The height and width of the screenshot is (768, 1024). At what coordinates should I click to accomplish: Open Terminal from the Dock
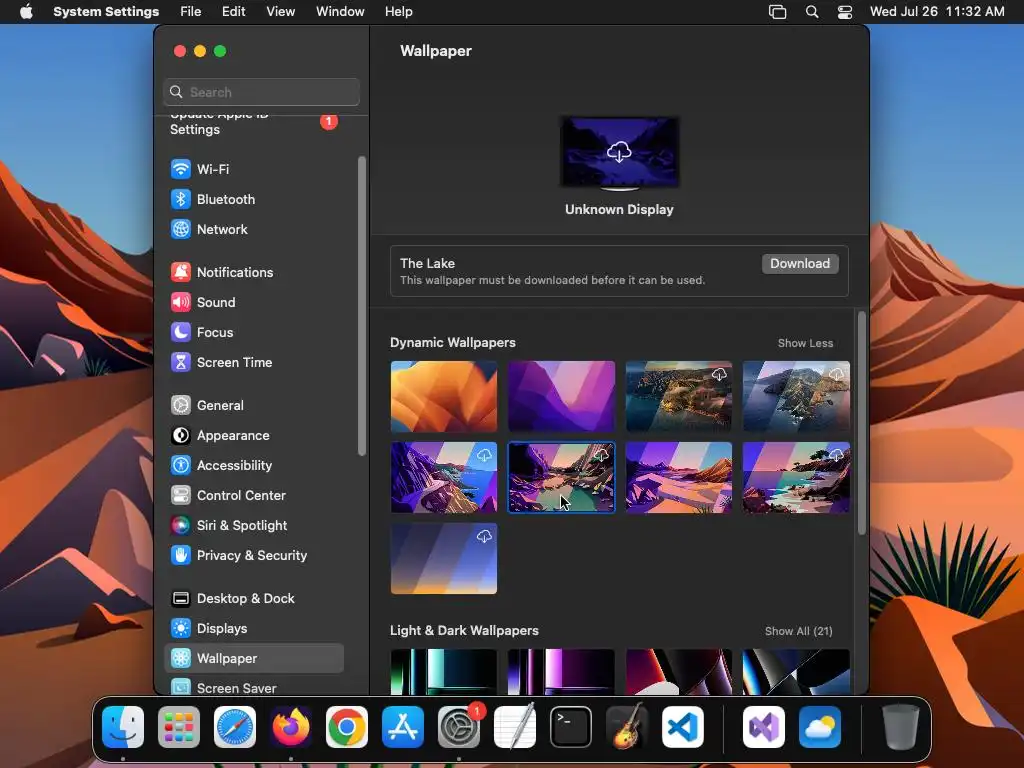tap(571, 727)
